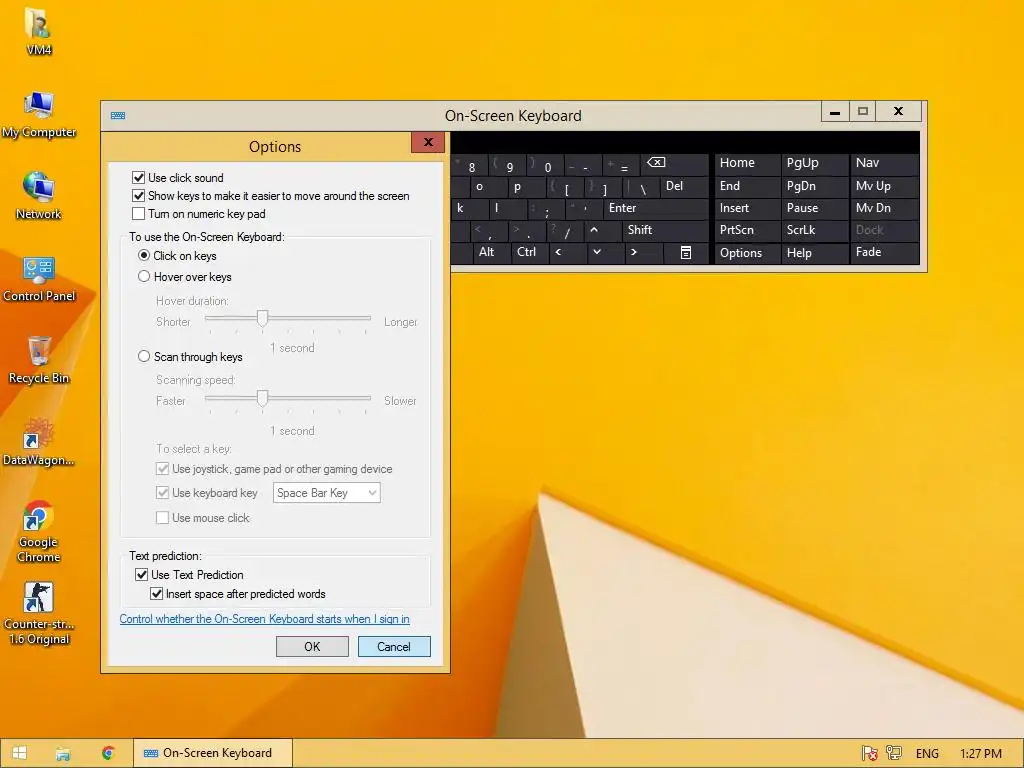Tap the Ctrl key

(529, 253)
